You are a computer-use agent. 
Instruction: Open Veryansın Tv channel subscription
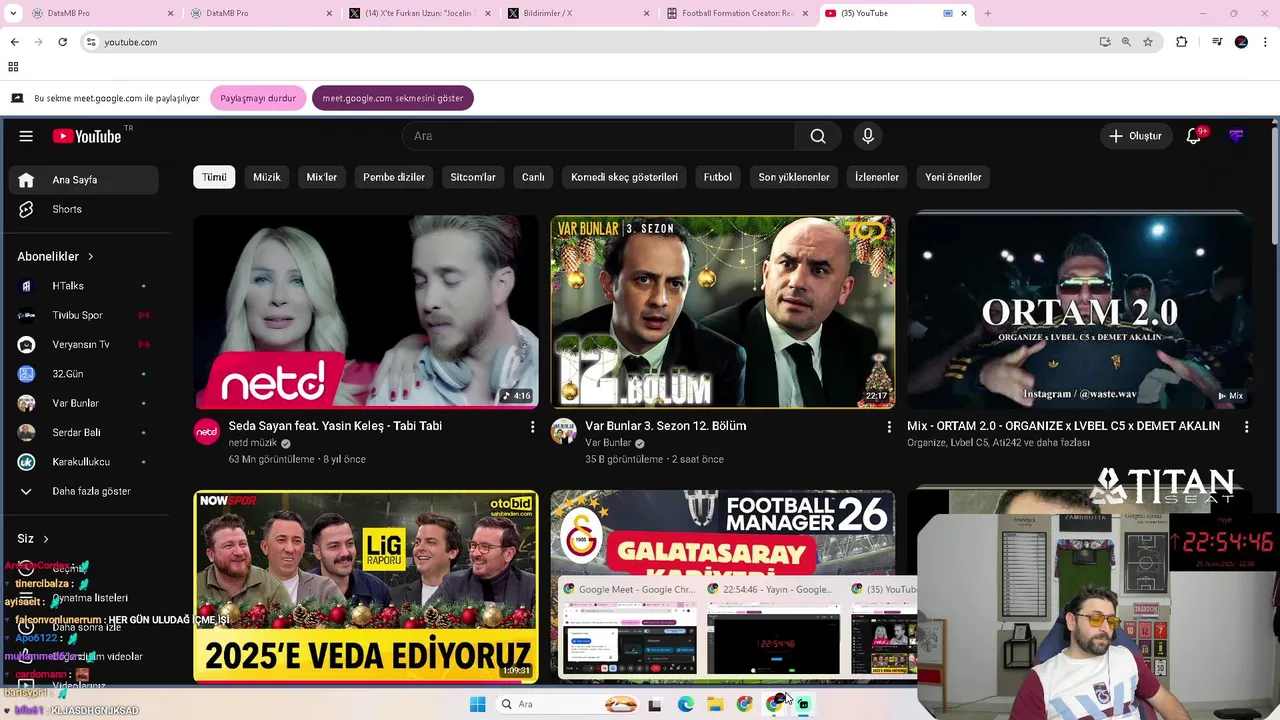pyautogui.click(x=84, y=344)
